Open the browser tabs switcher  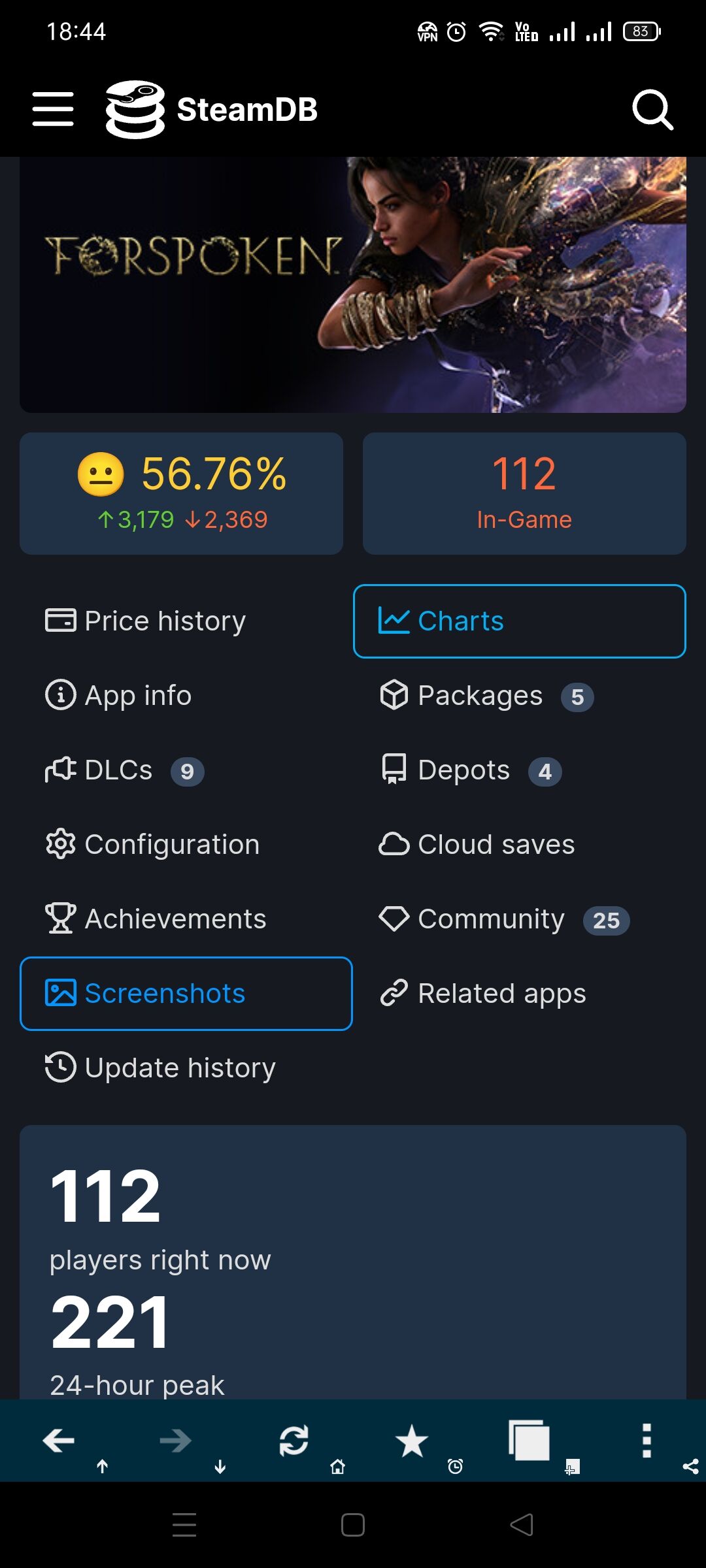click(529, 1440)
